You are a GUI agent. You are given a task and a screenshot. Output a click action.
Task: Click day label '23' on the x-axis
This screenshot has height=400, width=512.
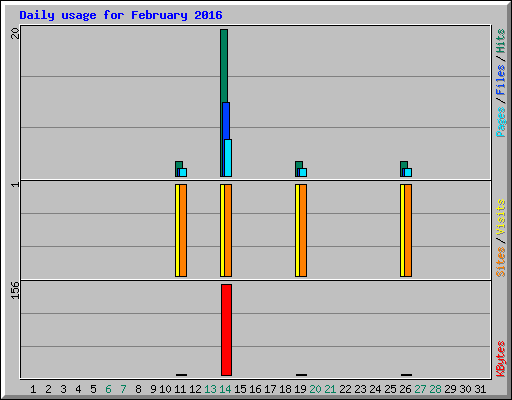[x=360, y=389]
